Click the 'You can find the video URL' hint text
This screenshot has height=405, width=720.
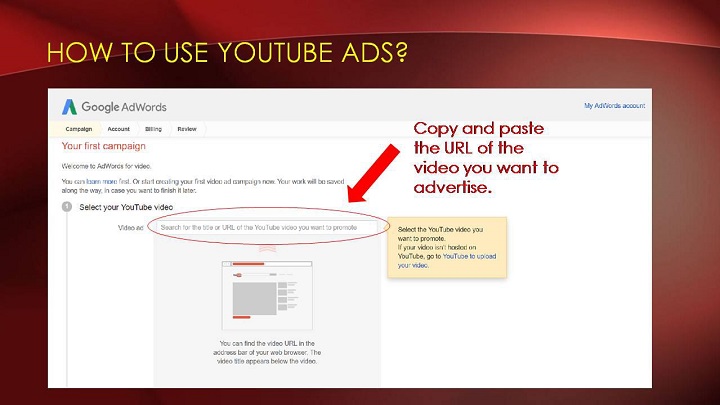coord(267,352)
